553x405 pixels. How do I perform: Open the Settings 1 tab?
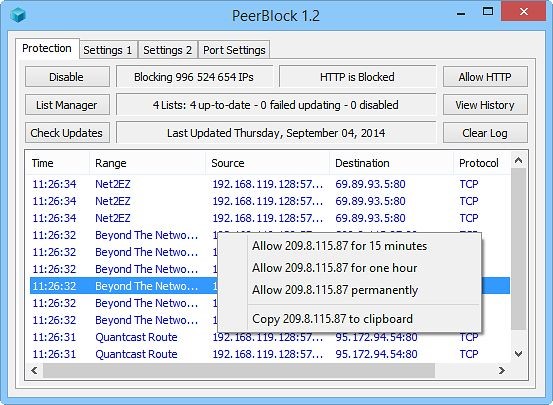tap(108, 50)
